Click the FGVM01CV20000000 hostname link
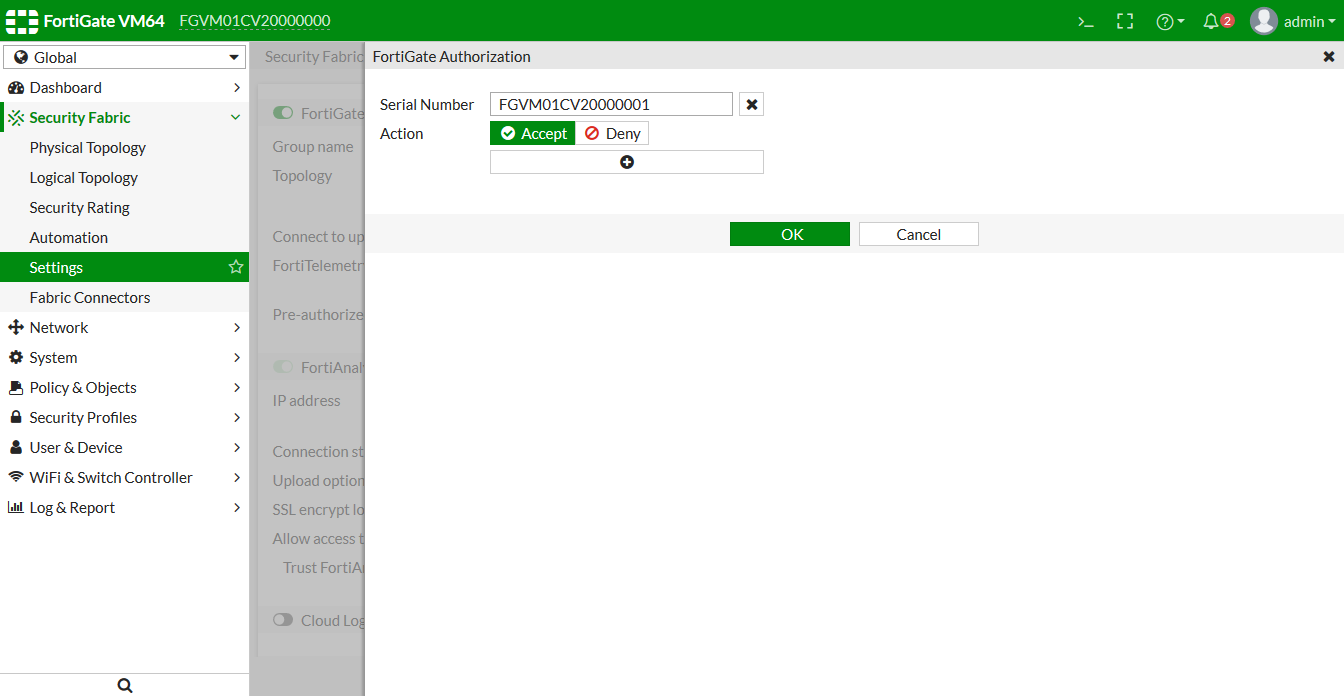1344x696 pixels. tap(255, 21)
